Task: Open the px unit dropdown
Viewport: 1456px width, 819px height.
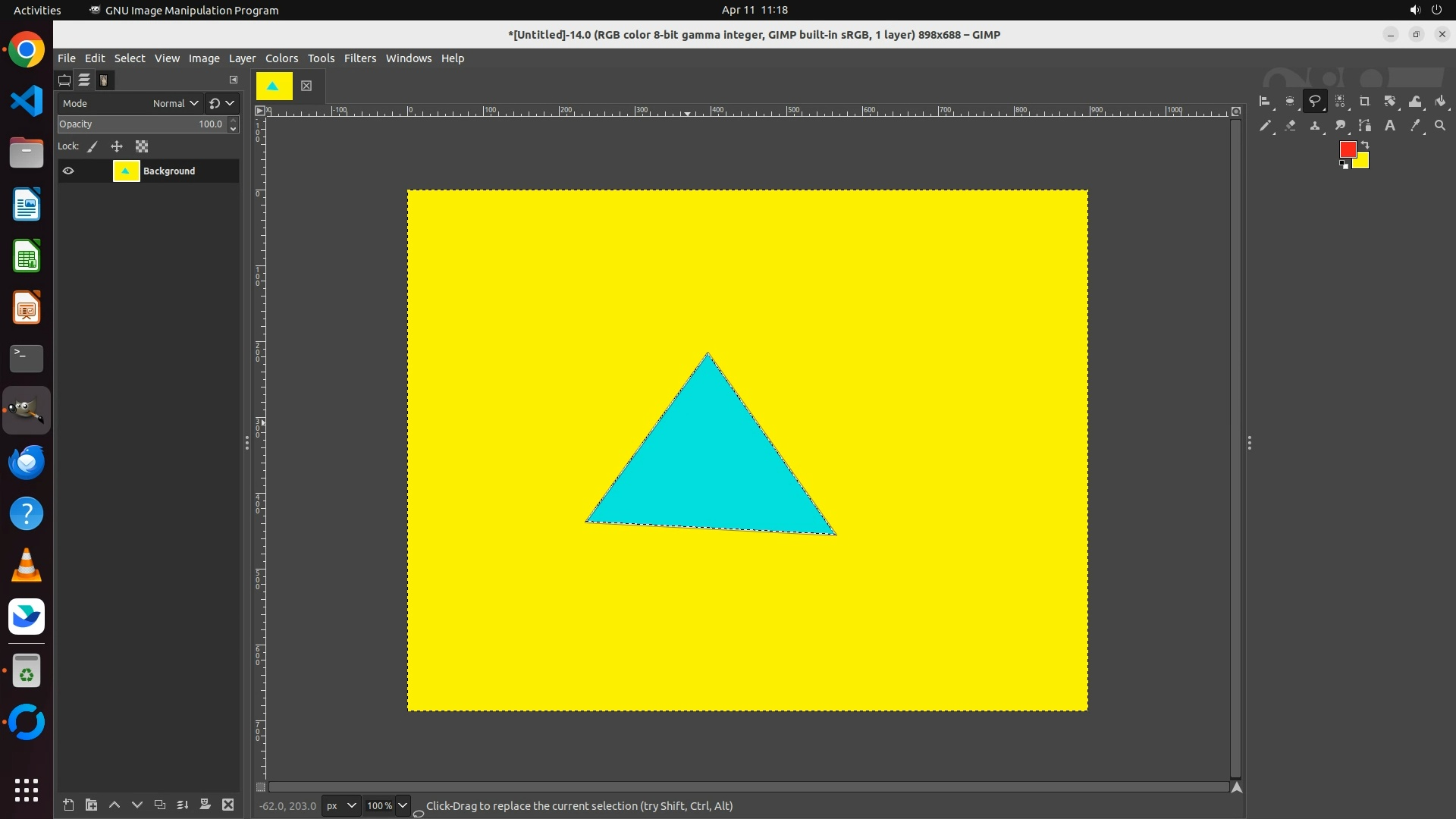Action: tap(340, 806)
